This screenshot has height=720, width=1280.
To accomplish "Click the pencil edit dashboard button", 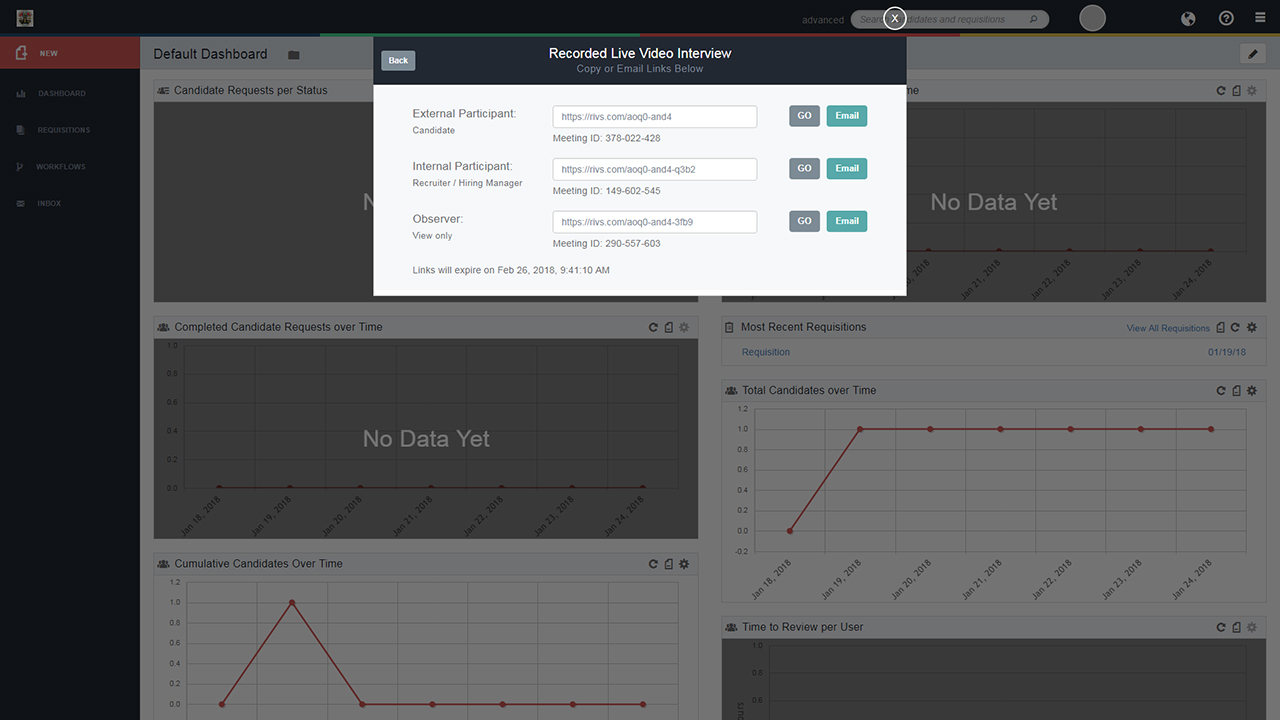I will (1251, 54).
